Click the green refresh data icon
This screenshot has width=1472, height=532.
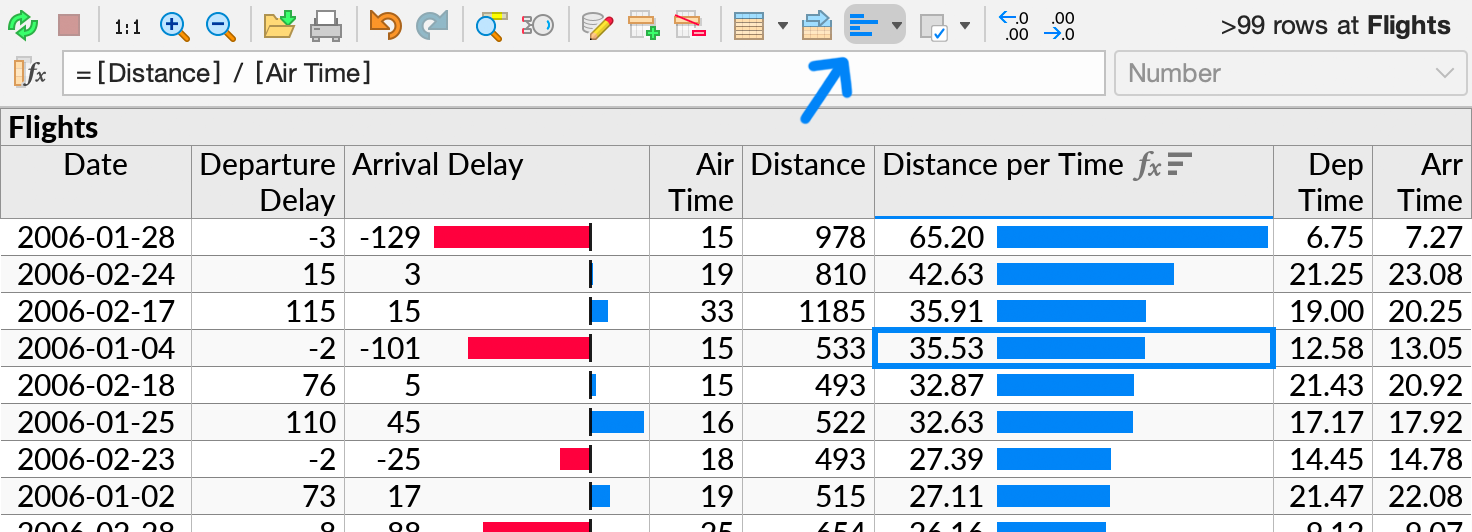click(23, 25)
